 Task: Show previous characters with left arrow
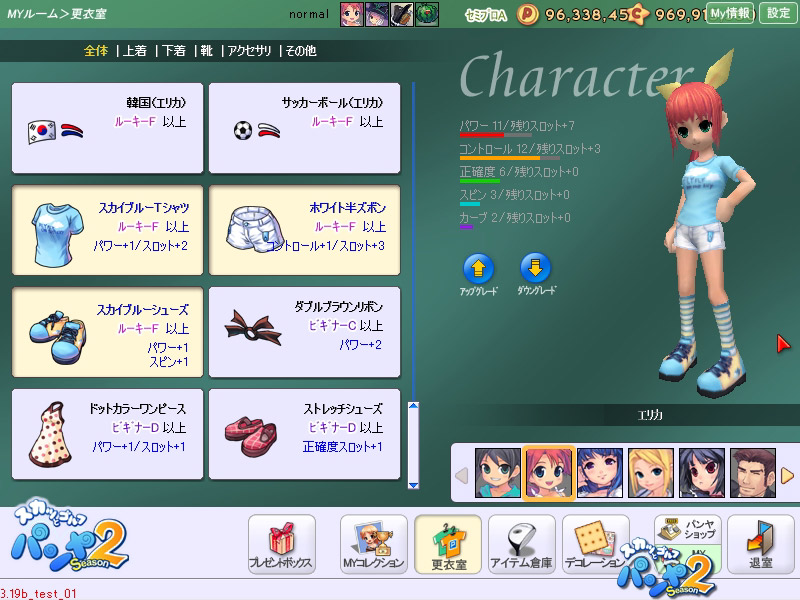[461, 474]
